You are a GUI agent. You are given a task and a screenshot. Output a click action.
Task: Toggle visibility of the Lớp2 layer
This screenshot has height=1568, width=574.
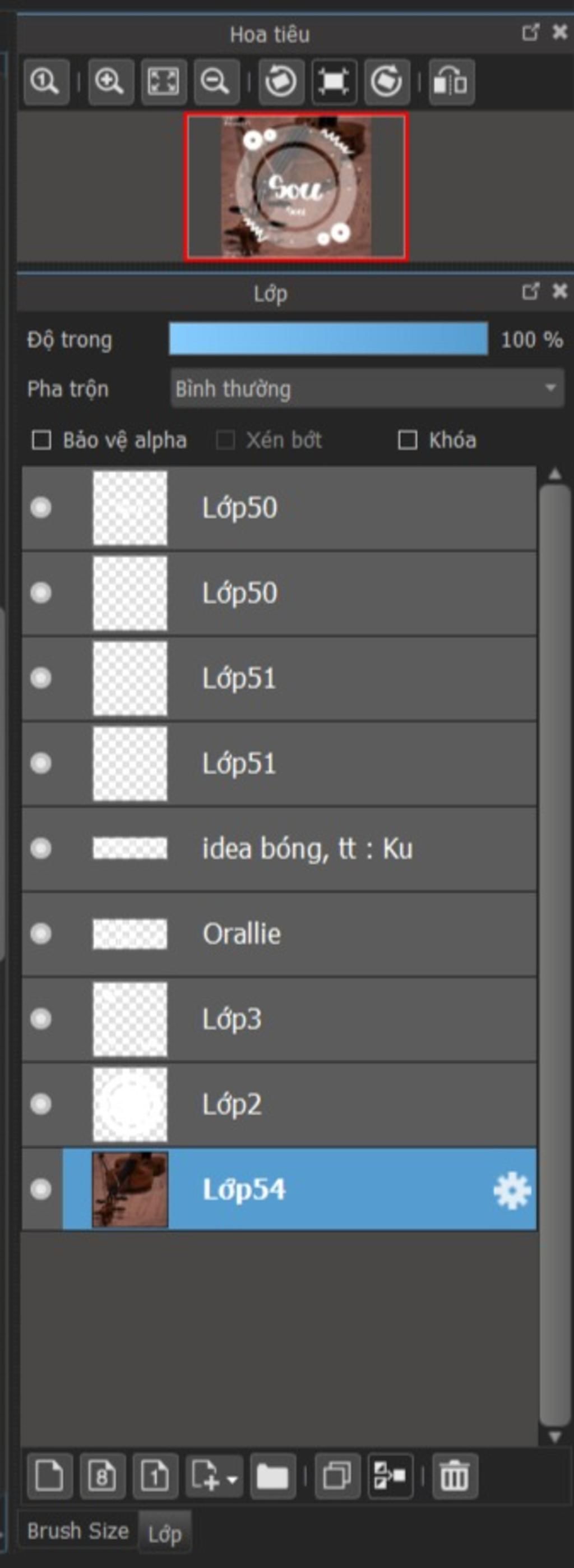tap(41, 1103)
